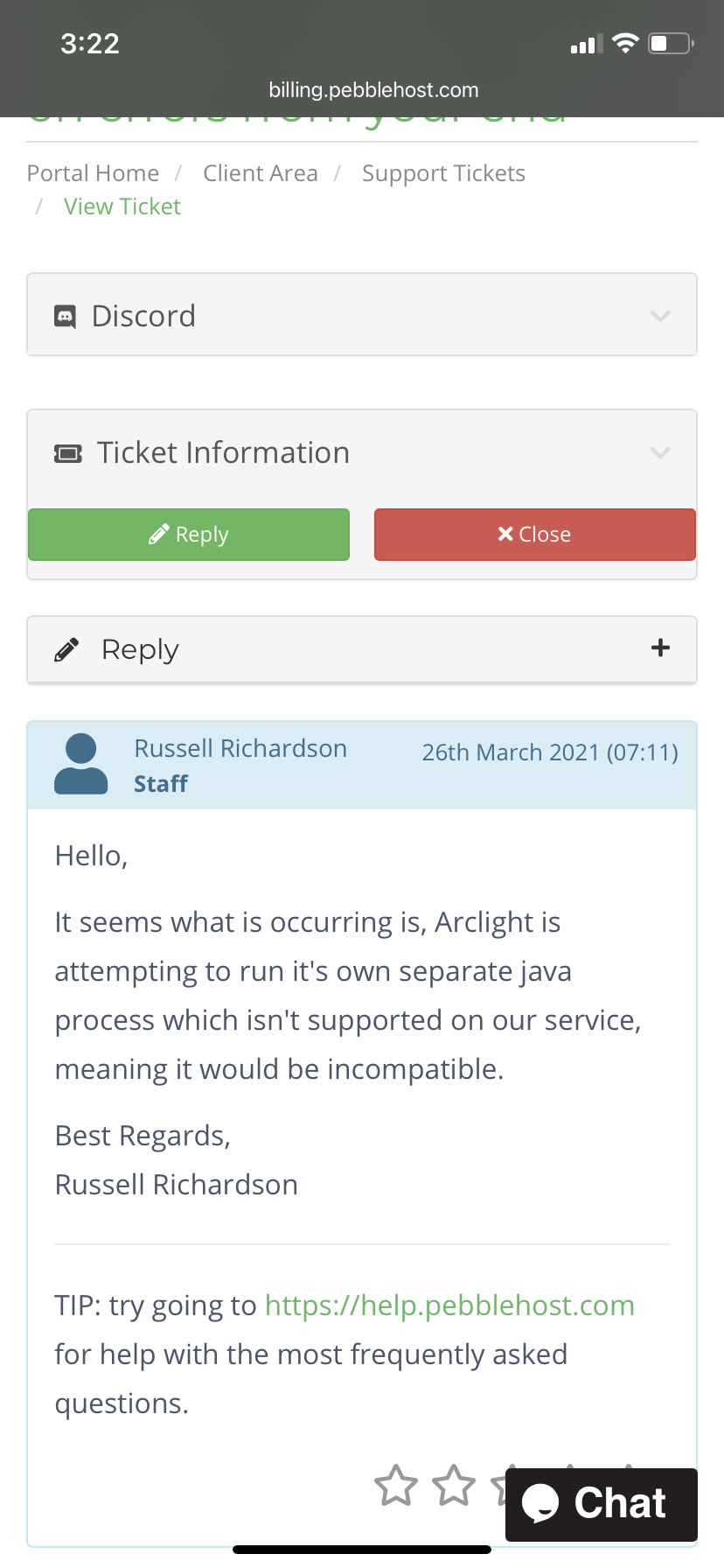Click the X icon inside the Close button
This screenshot has height=1568, width=724.
pos(505,534)
